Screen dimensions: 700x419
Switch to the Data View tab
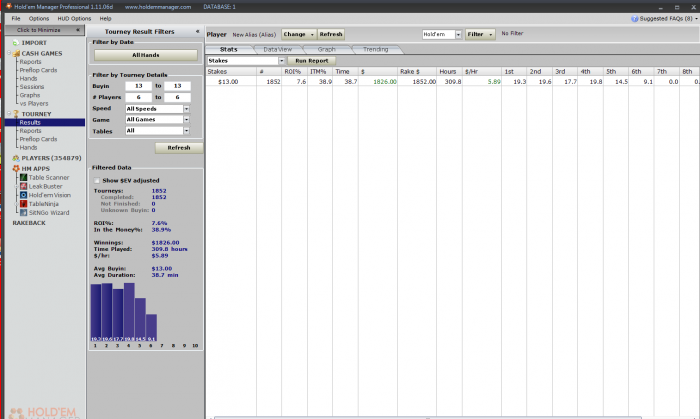[x=278, y=50]
